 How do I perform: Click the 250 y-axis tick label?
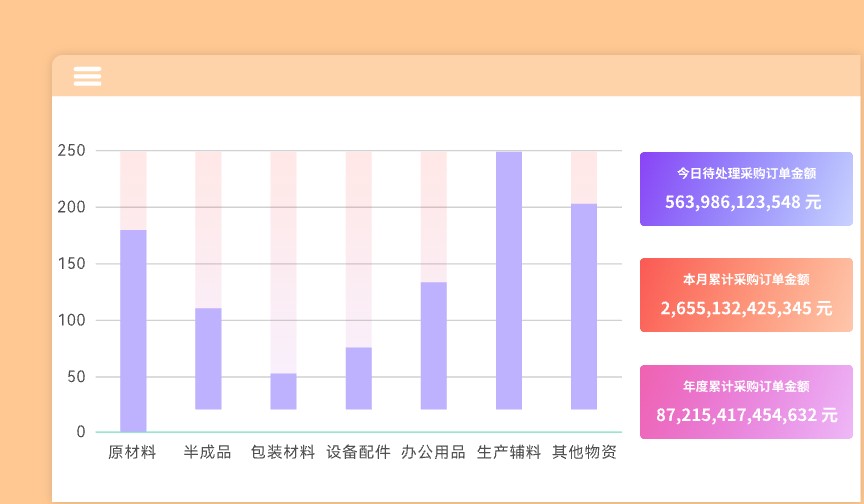coord(71,151)
